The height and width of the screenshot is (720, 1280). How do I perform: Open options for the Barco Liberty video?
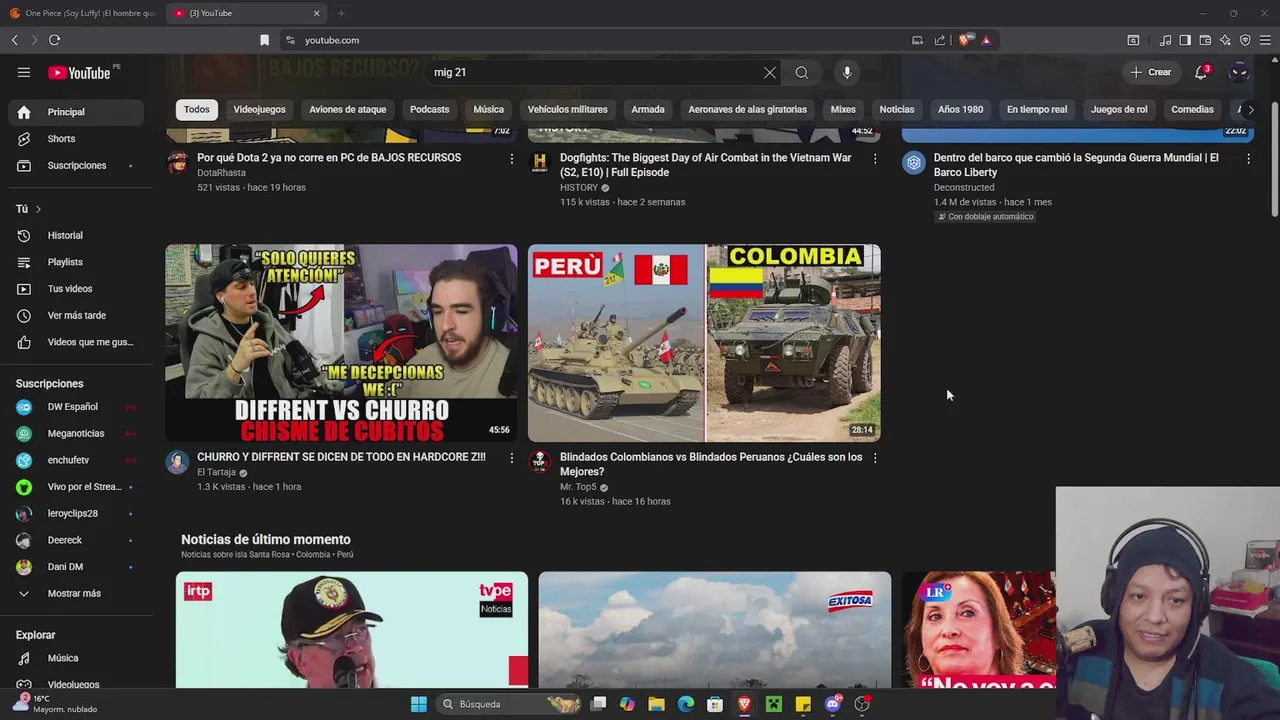tap(1248, 158)
